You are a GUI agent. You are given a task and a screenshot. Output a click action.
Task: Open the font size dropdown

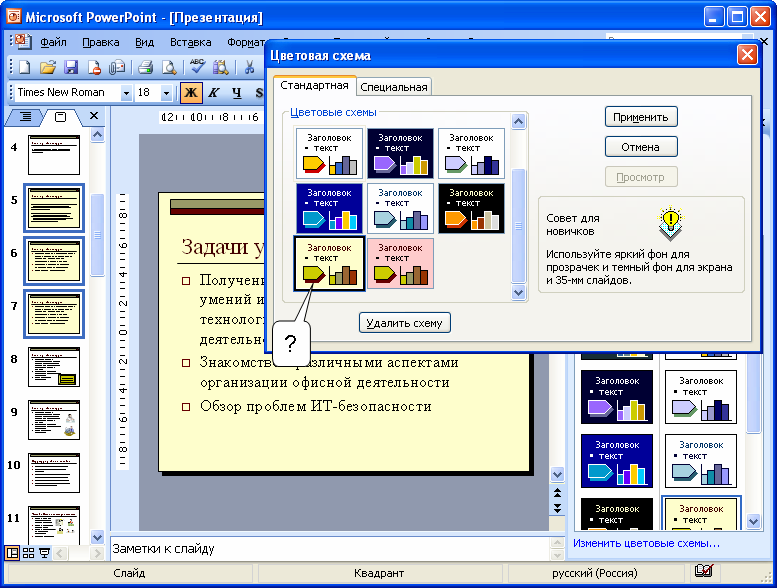coord(166,93)
